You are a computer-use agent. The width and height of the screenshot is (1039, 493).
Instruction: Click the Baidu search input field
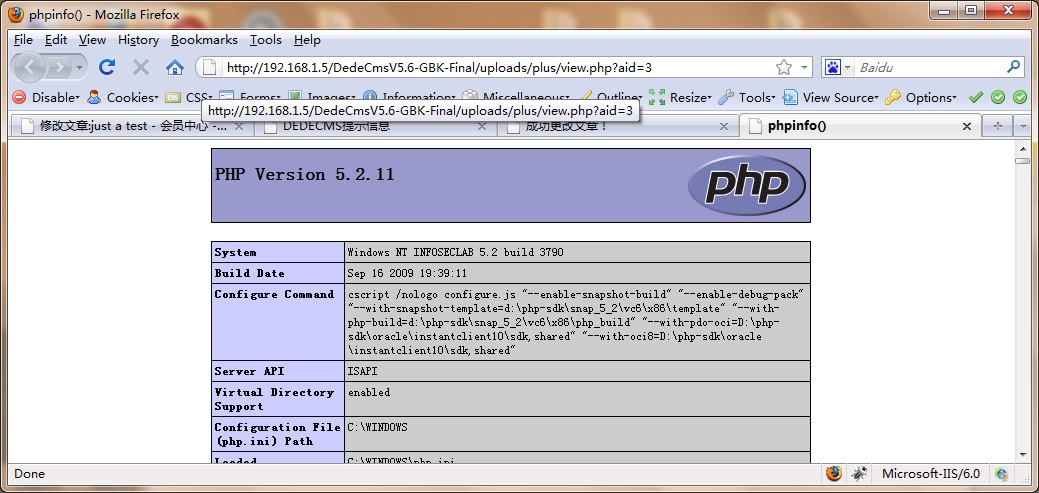pyautogui.click(x=930, y=67)
